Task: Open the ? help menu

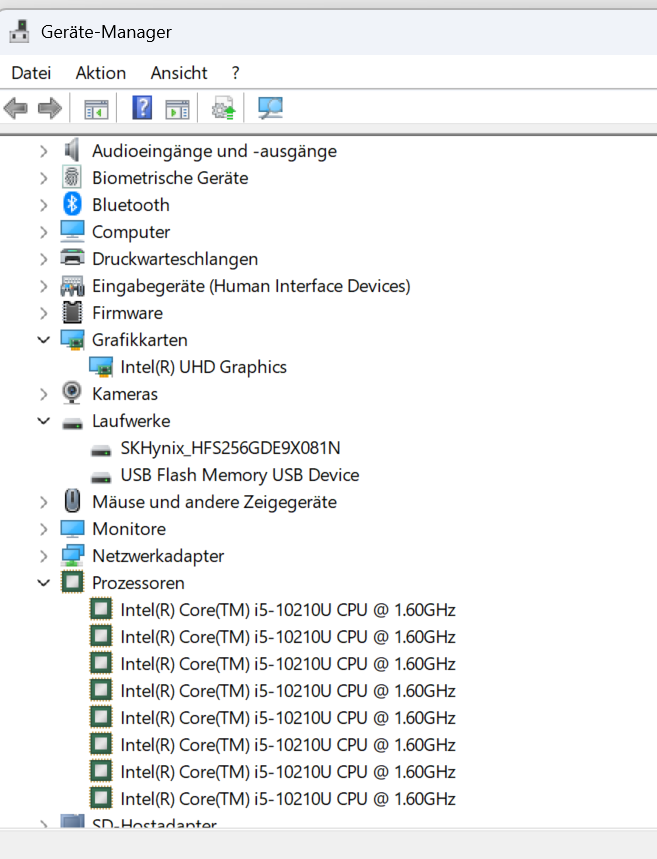Action: click(236, 73)
